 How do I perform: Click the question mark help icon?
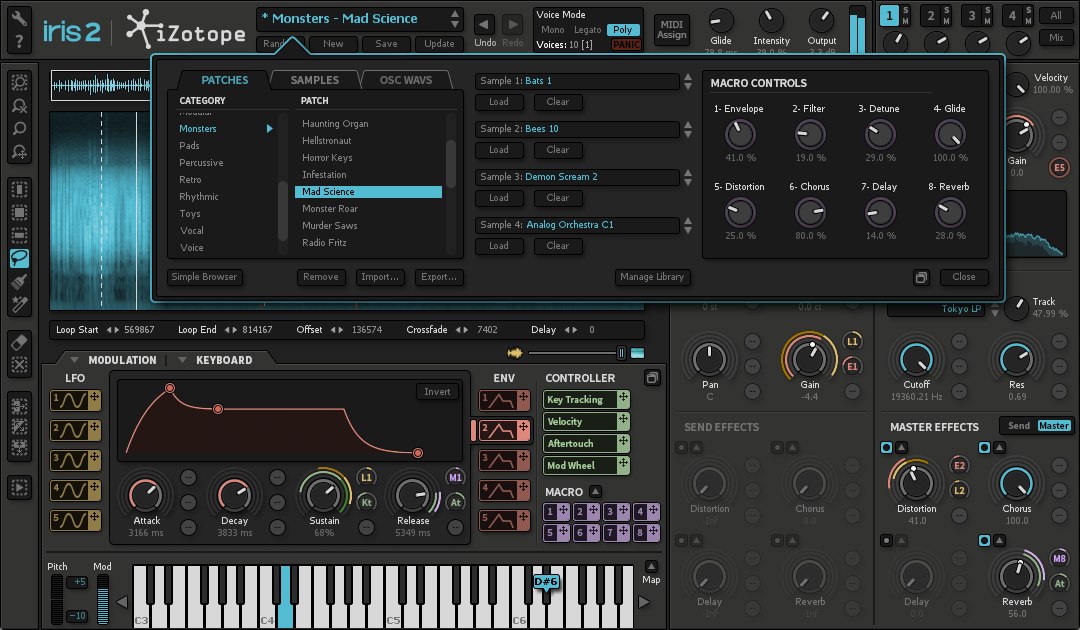[19, 41]
